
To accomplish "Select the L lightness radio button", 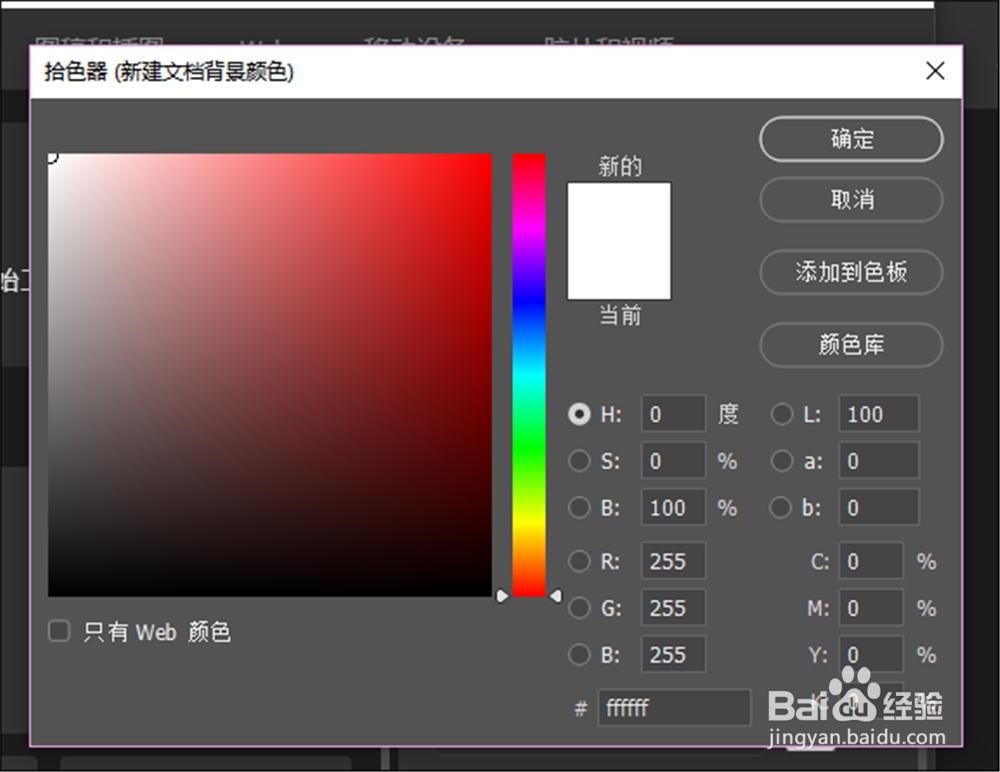I will pyautogui.click(x=781, y=414).
